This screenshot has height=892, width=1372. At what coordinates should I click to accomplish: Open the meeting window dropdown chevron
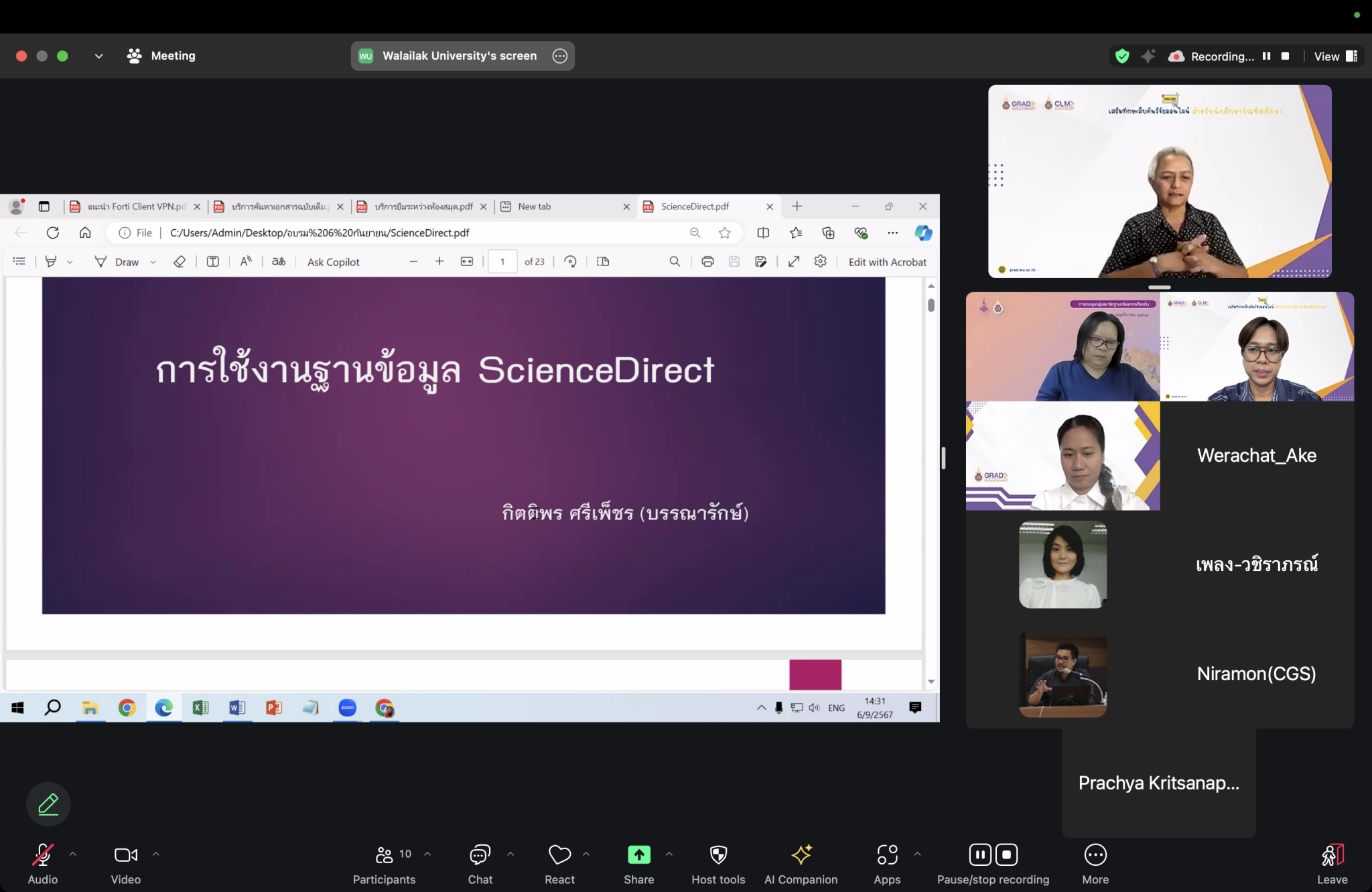(x=98, y=56)
